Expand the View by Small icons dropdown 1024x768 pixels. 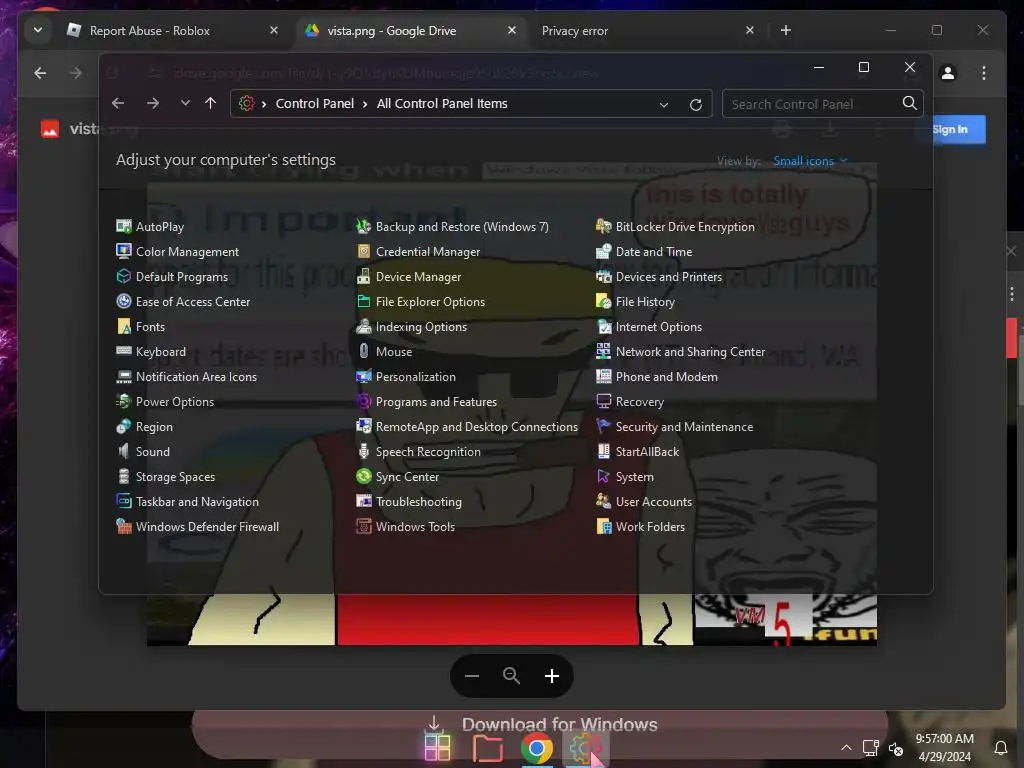point(810,161)
